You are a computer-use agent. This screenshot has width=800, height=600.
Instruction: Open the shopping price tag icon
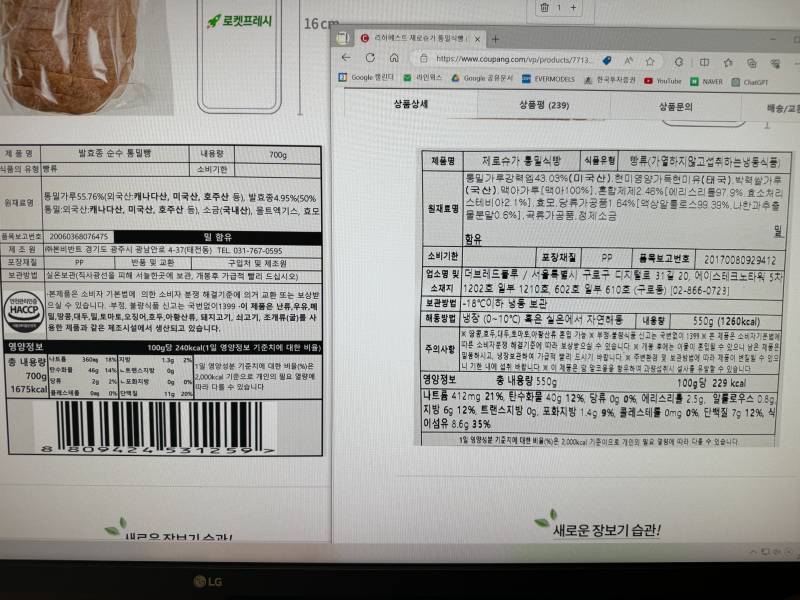607,61
